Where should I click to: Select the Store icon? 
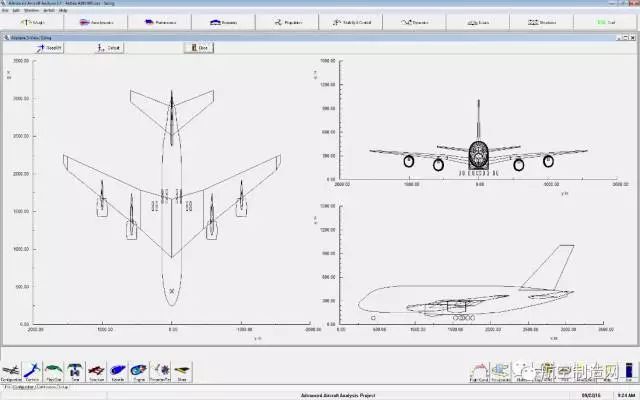click(x=182, y=372)
